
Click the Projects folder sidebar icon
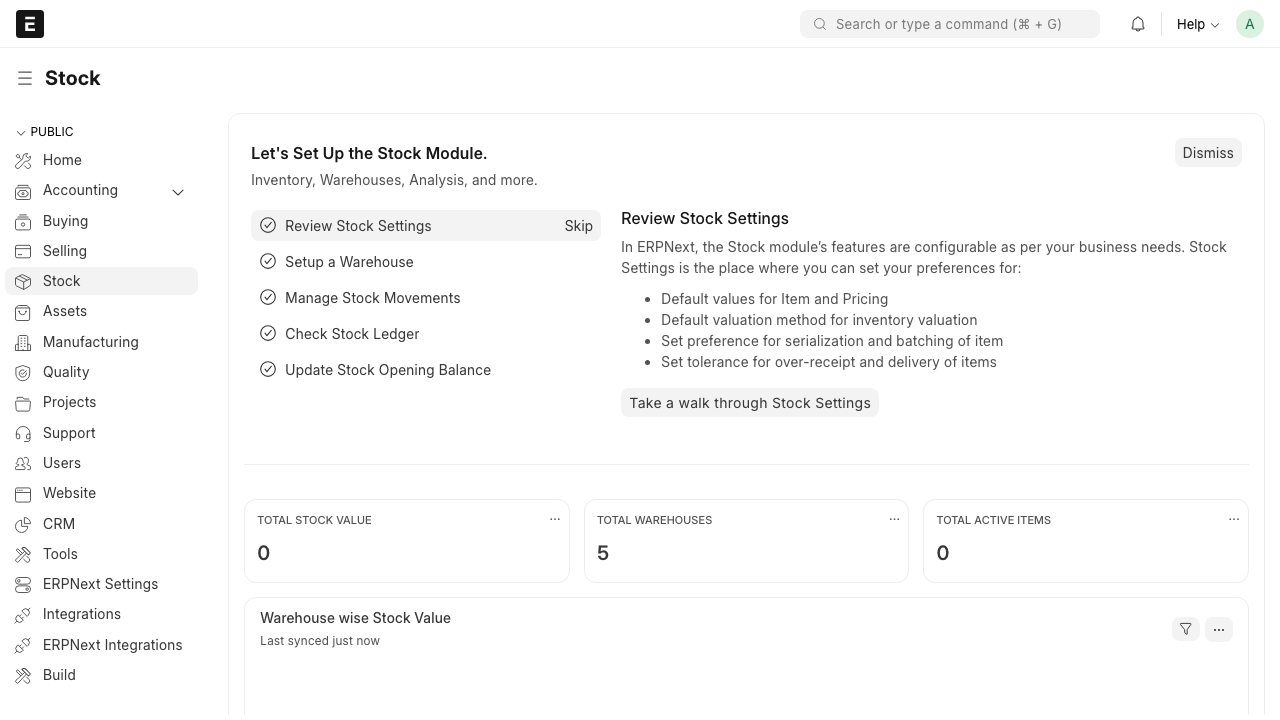23,402
